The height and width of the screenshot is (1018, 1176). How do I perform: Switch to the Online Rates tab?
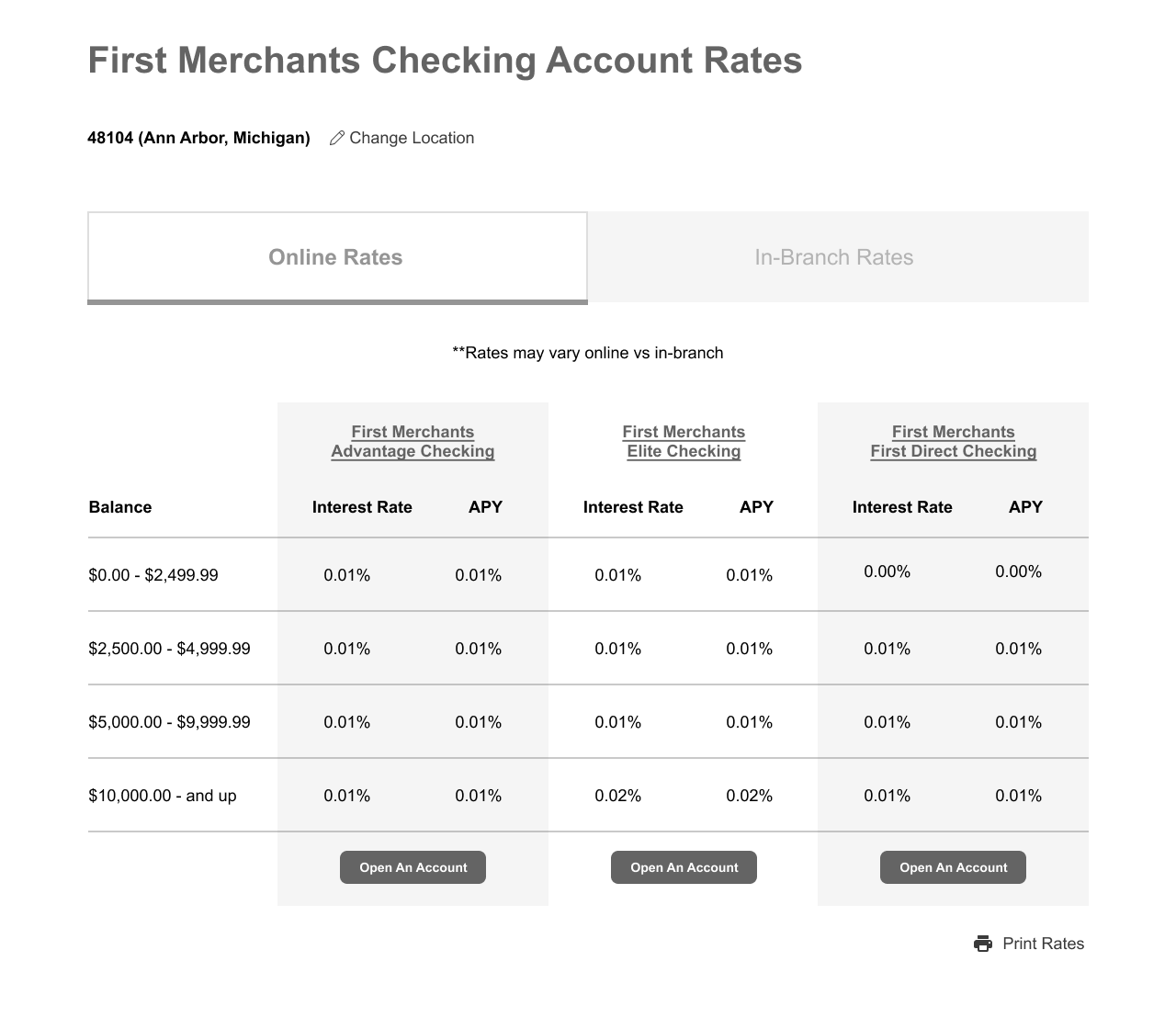pos(337,257)
